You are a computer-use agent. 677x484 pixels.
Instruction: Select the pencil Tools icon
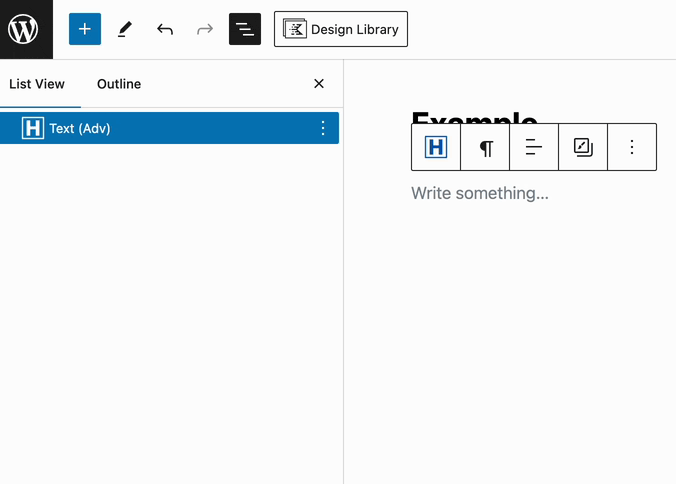pos(125,29)
